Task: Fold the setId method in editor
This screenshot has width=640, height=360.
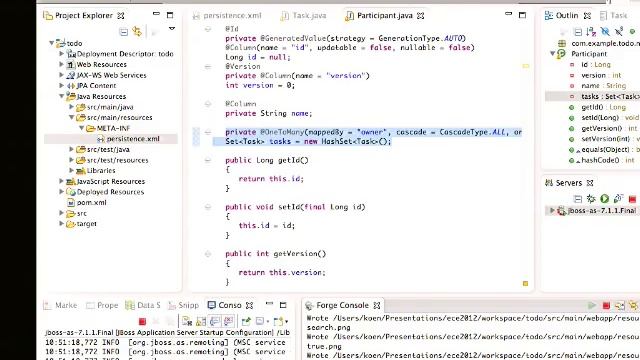Action: (x=208, y=207)
